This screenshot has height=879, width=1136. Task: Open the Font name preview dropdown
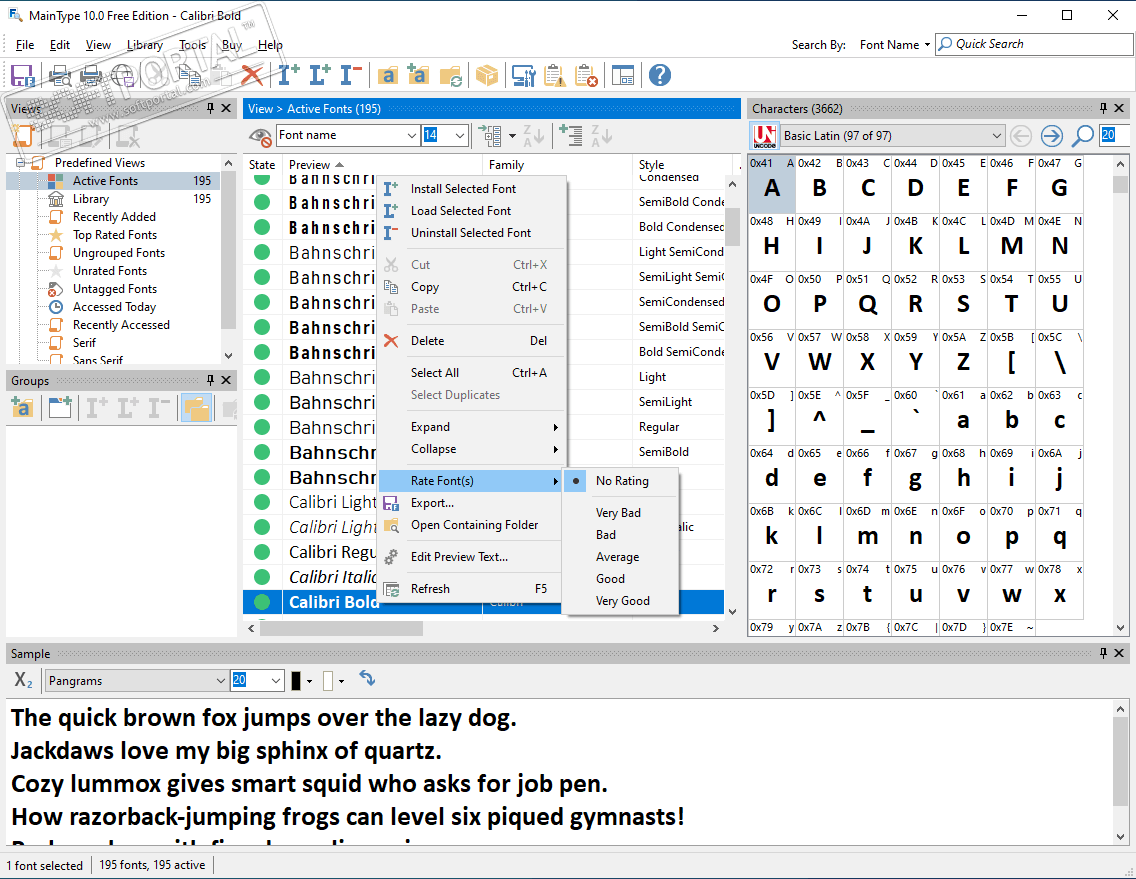click(x=411, y=136)
